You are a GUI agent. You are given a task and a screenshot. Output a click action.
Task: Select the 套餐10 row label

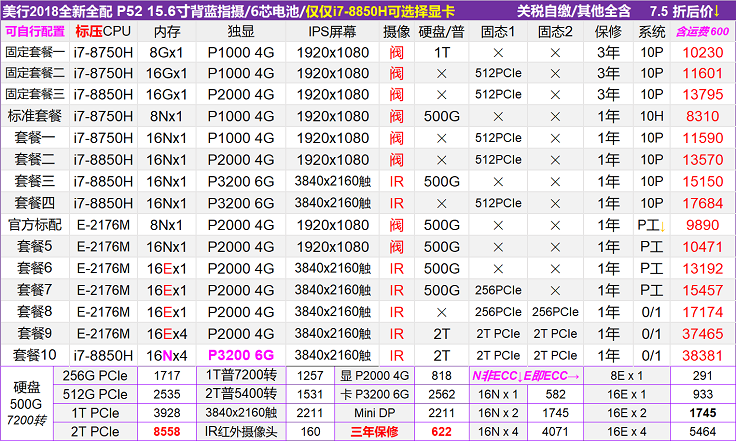(x=35, y=355)
